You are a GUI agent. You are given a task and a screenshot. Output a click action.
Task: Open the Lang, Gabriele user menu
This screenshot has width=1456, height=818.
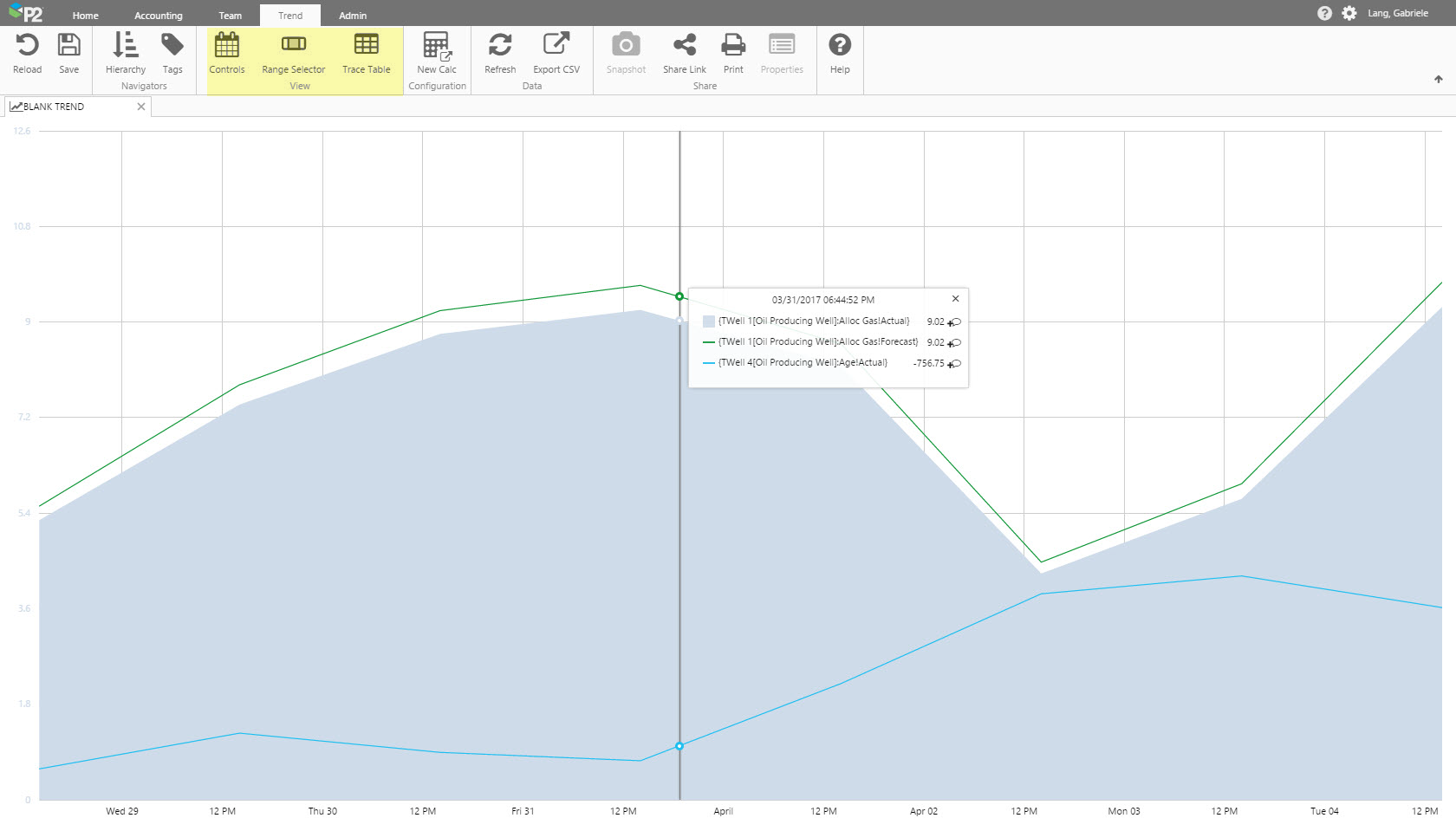tap(1397, 13)
